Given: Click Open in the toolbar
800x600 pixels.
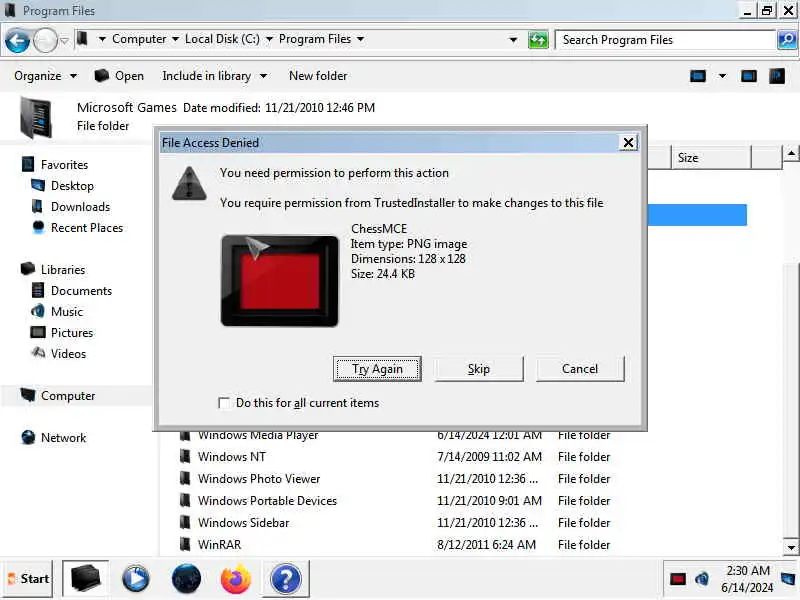Looking at the screenshot, I should point(119,76).
